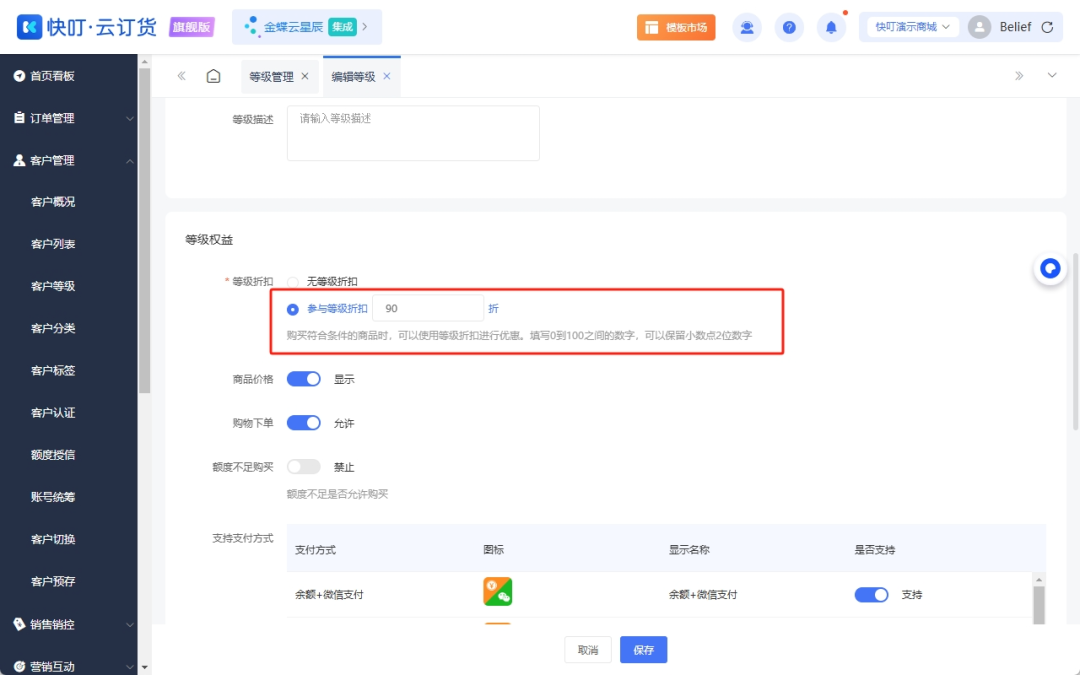The height and width of the screenshot is (675, 1080).
Task: Select the 无等级折扣 radio option
Action: pyautogui.click(x=291, y=281)
